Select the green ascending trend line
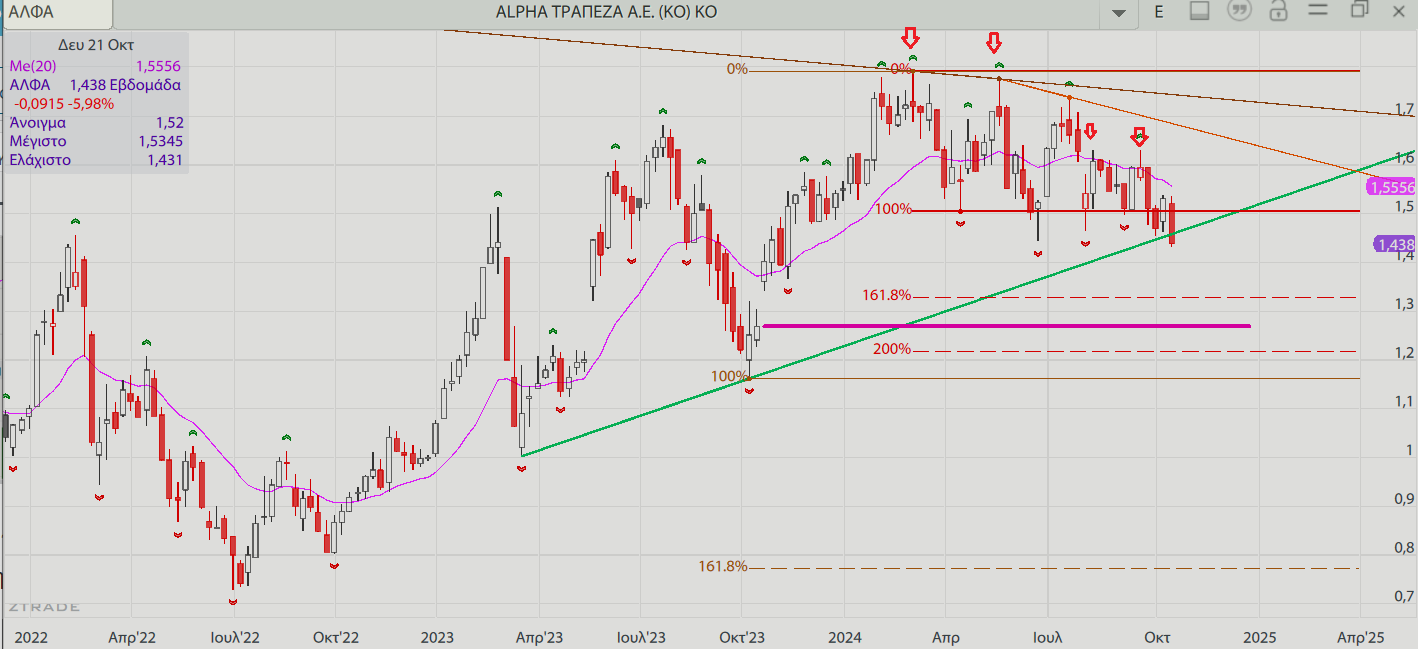This screenshot has height=649, width=1418. coord(968,304)
